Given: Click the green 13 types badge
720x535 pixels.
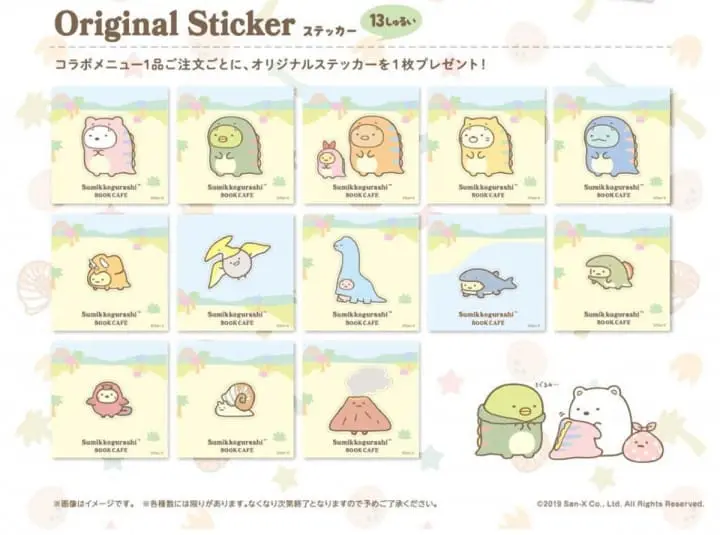Looking at the screenshot, I should pyautogui.click(x=392, y=23).
